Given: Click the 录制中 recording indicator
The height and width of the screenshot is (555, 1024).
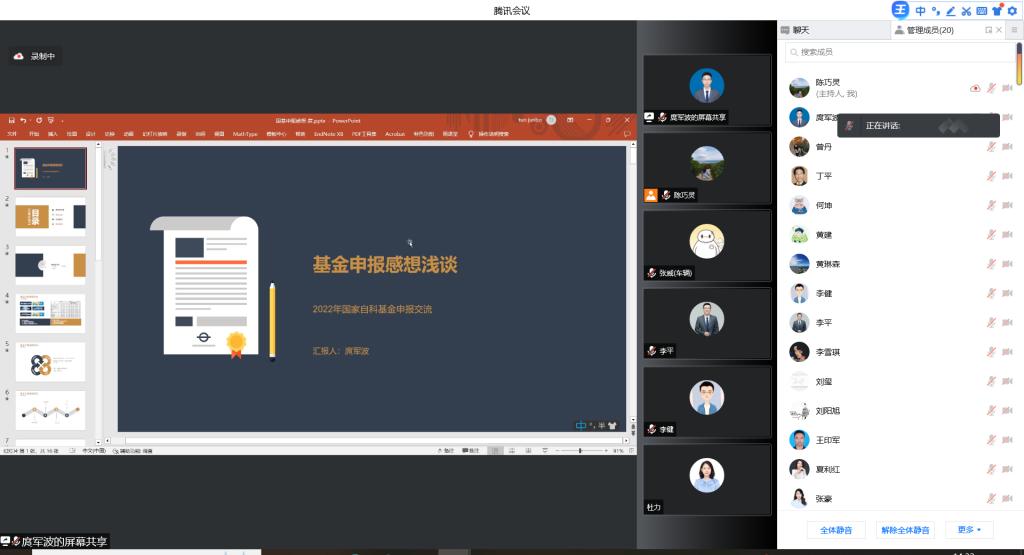Looking at the screenshot, I should click(35, 57).
